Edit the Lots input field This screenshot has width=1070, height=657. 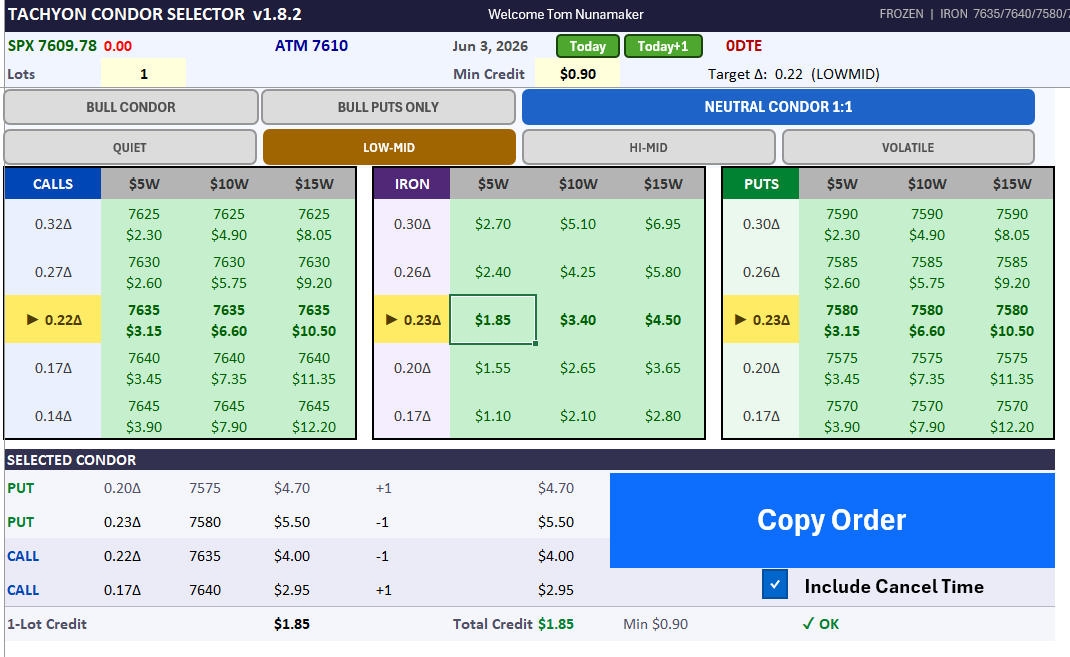143,74
